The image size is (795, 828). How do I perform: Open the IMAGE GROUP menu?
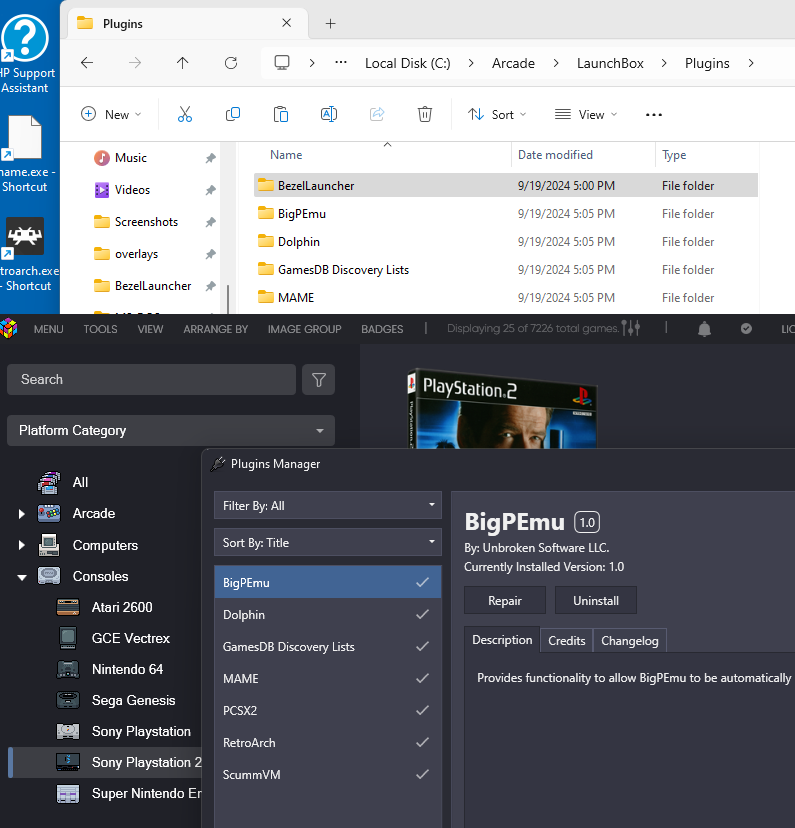pyautogui.click(x=305, y=329)
